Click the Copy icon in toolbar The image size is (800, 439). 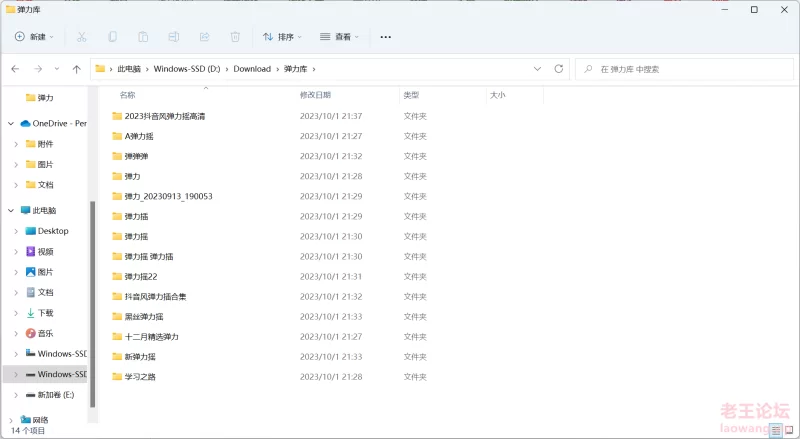[112, 37]
